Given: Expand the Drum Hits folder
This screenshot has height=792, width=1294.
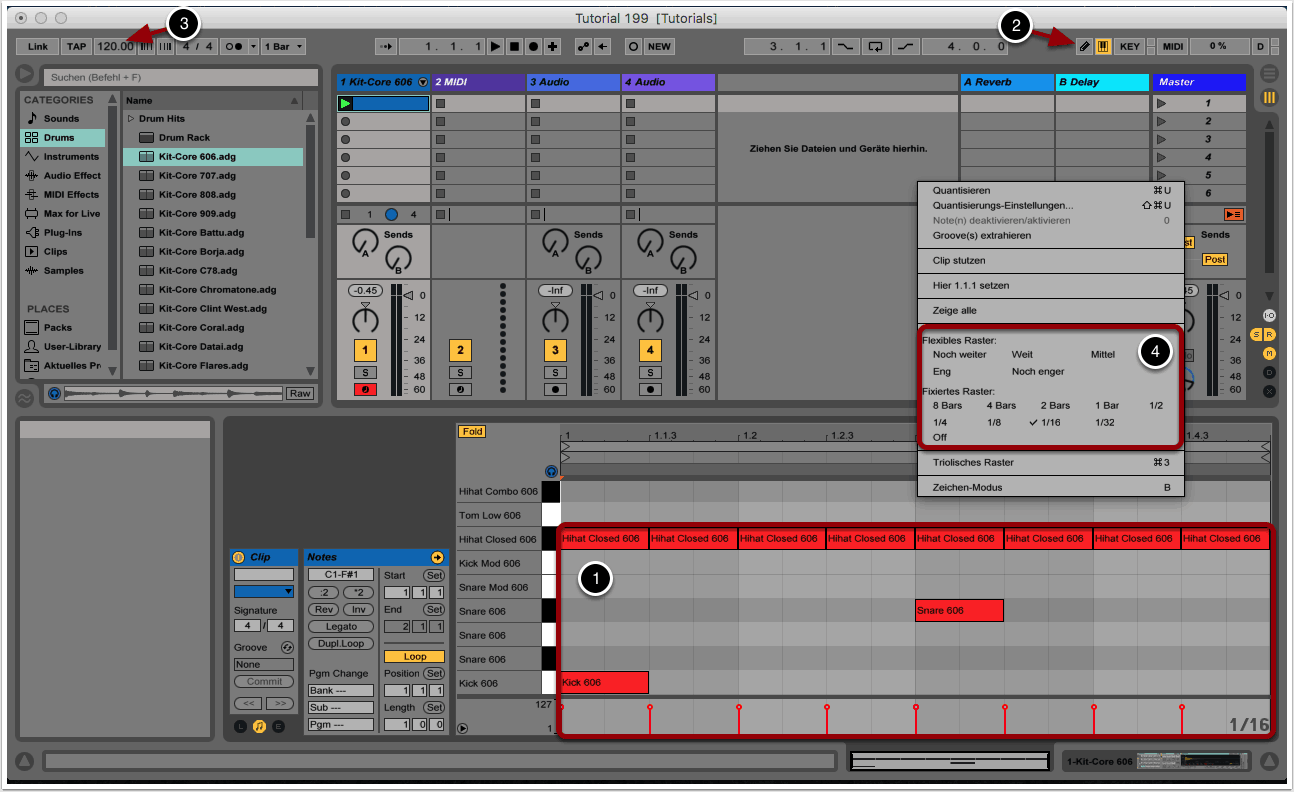Looking at the screenshot, I should (130, 119).
